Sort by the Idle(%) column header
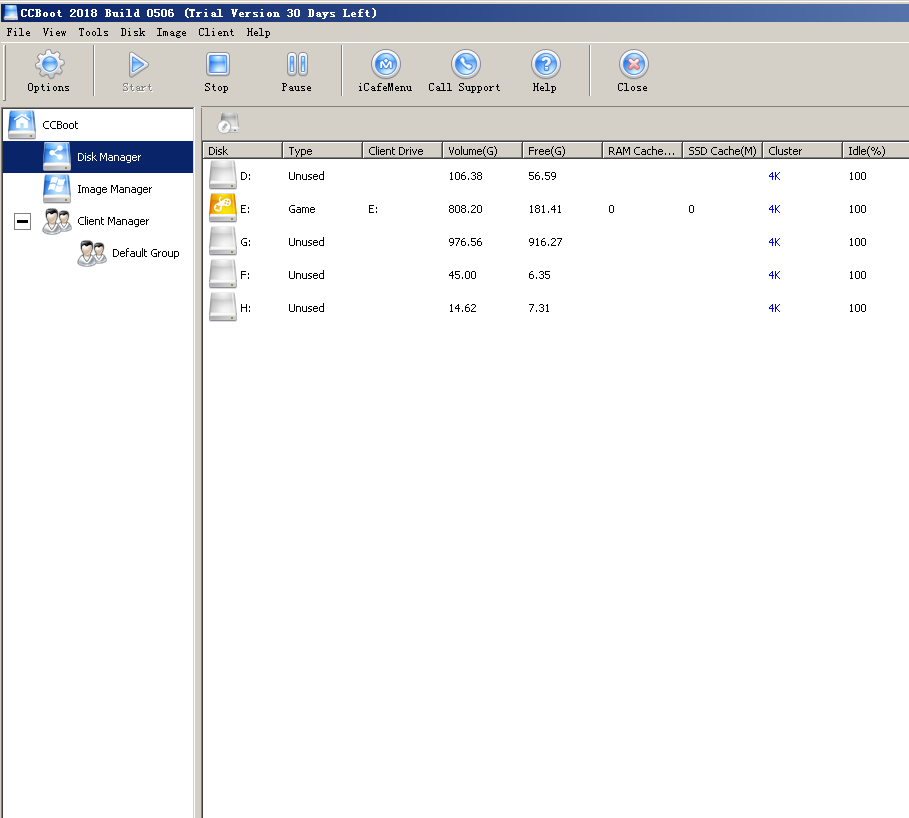Image resolution: width=909 pixels, height=818 pixels. coord(875,151)
